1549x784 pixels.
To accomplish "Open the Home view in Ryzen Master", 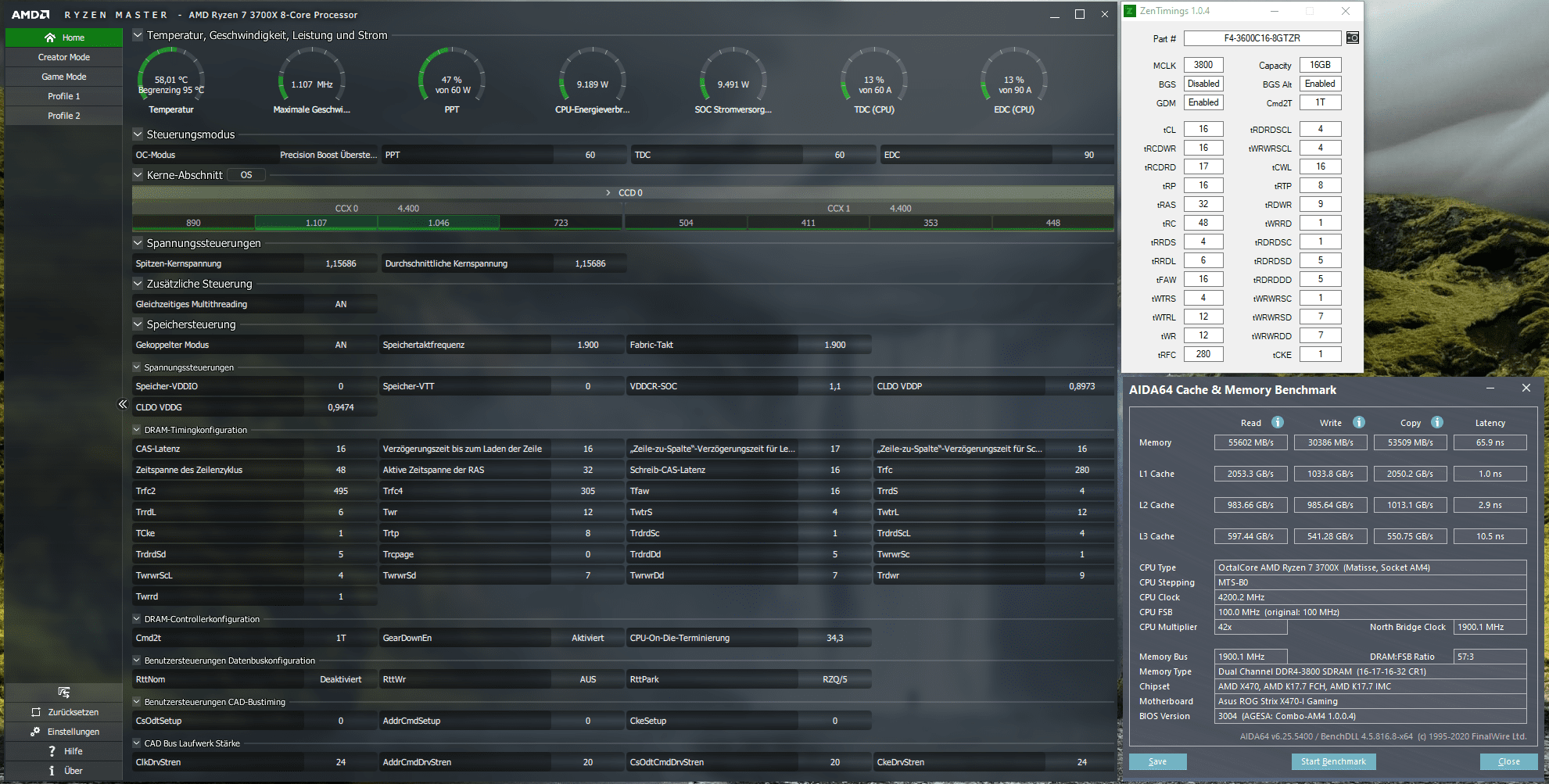I will (64, 38).
